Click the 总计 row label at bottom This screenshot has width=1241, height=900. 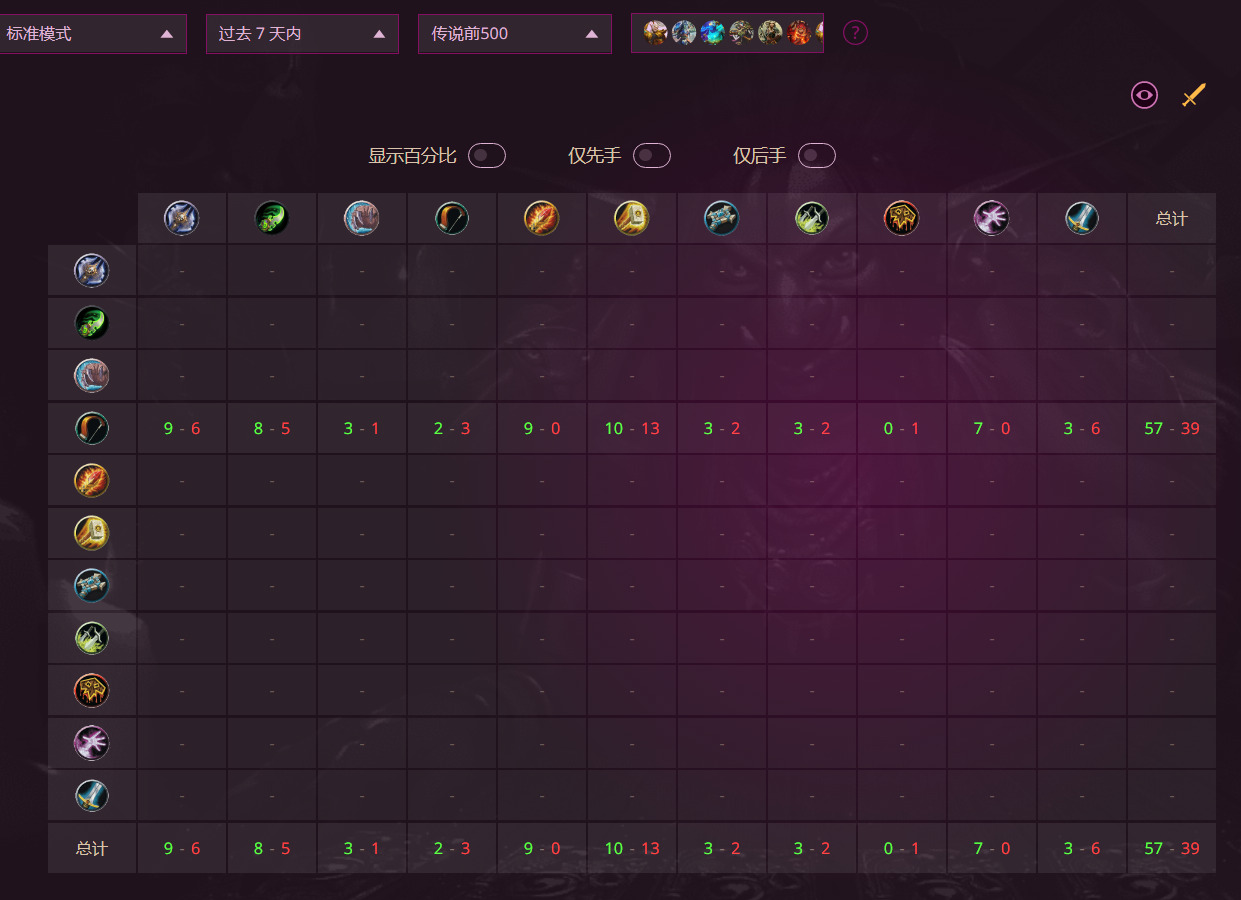[x=92, y=848]
